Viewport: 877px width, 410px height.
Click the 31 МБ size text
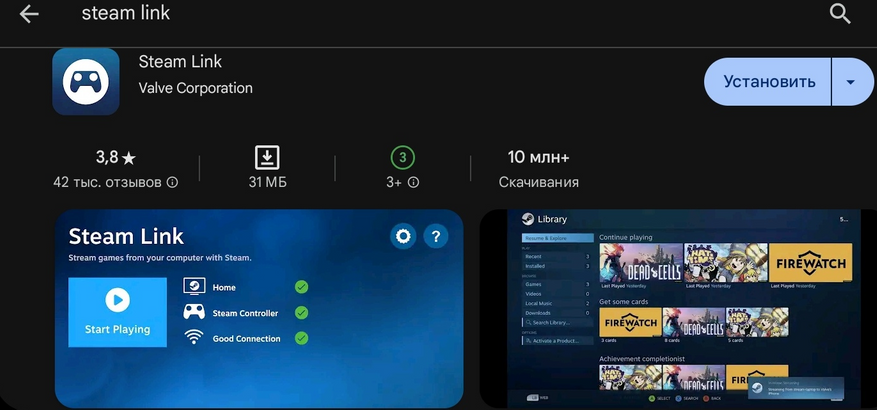click(x=267, y=182)
